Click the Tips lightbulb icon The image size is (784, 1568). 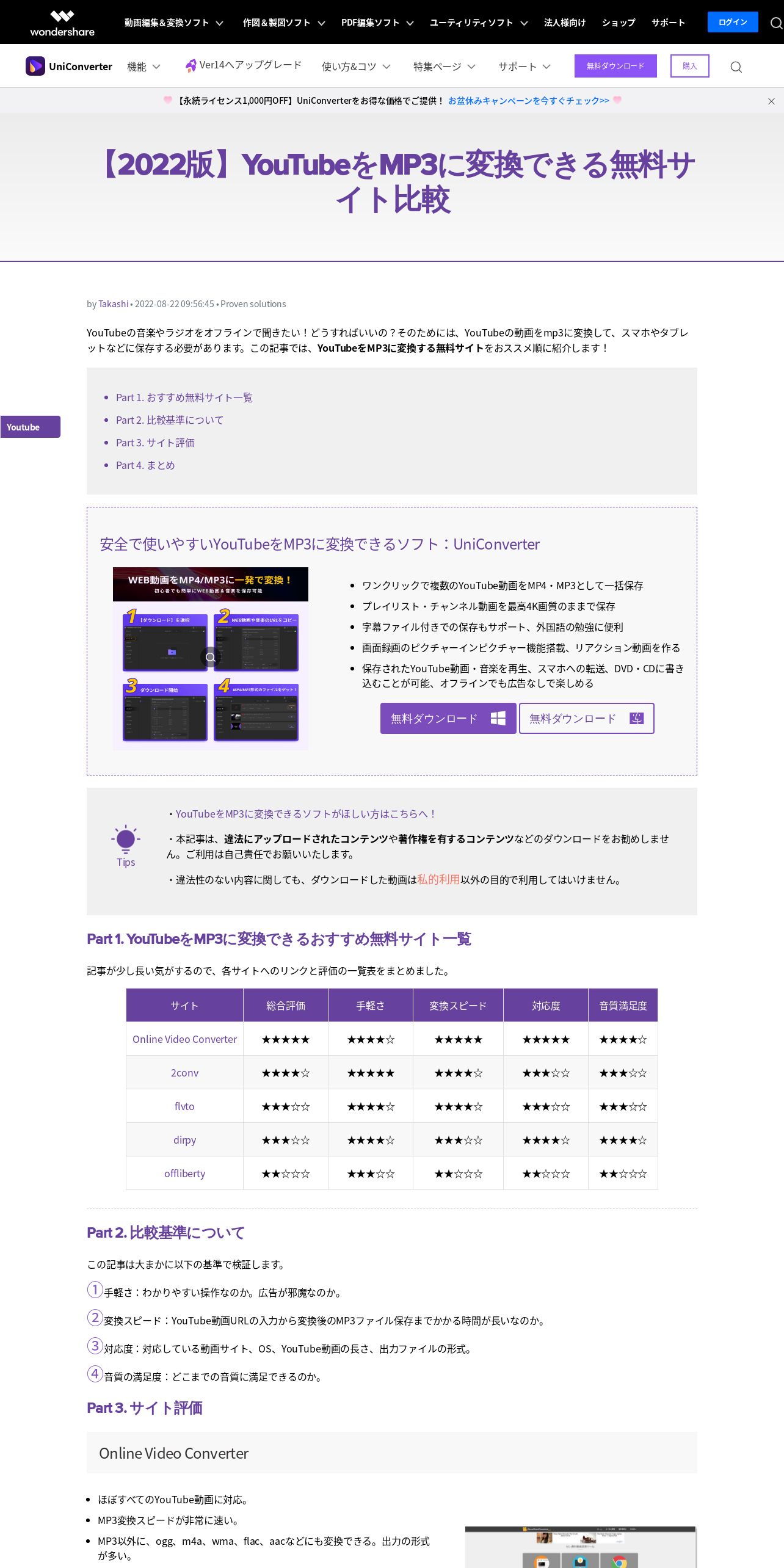click(x=126, y=839)
